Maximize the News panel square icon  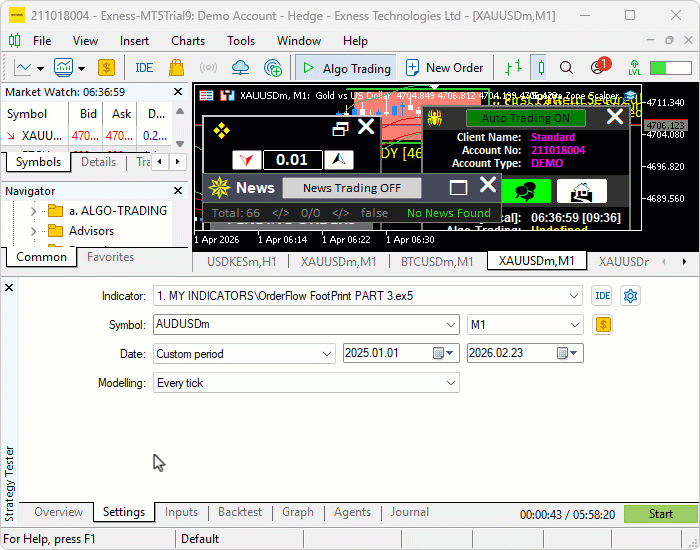click(x=458, y=188)
